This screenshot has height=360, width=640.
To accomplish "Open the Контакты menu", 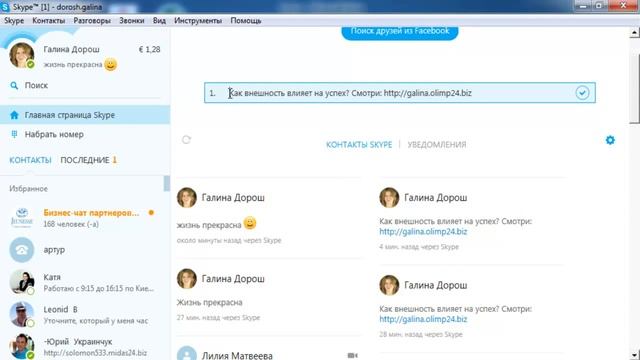I will (49, 20).
